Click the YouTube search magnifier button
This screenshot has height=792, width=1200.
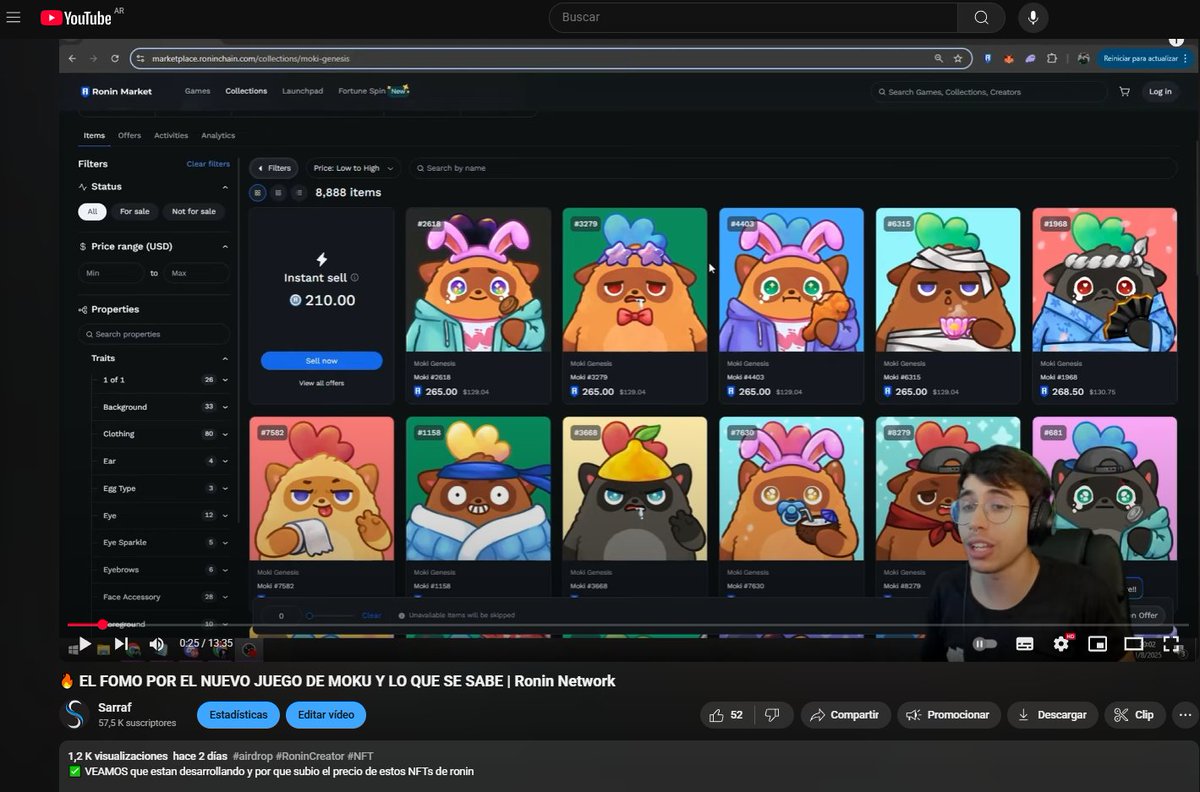981,17
